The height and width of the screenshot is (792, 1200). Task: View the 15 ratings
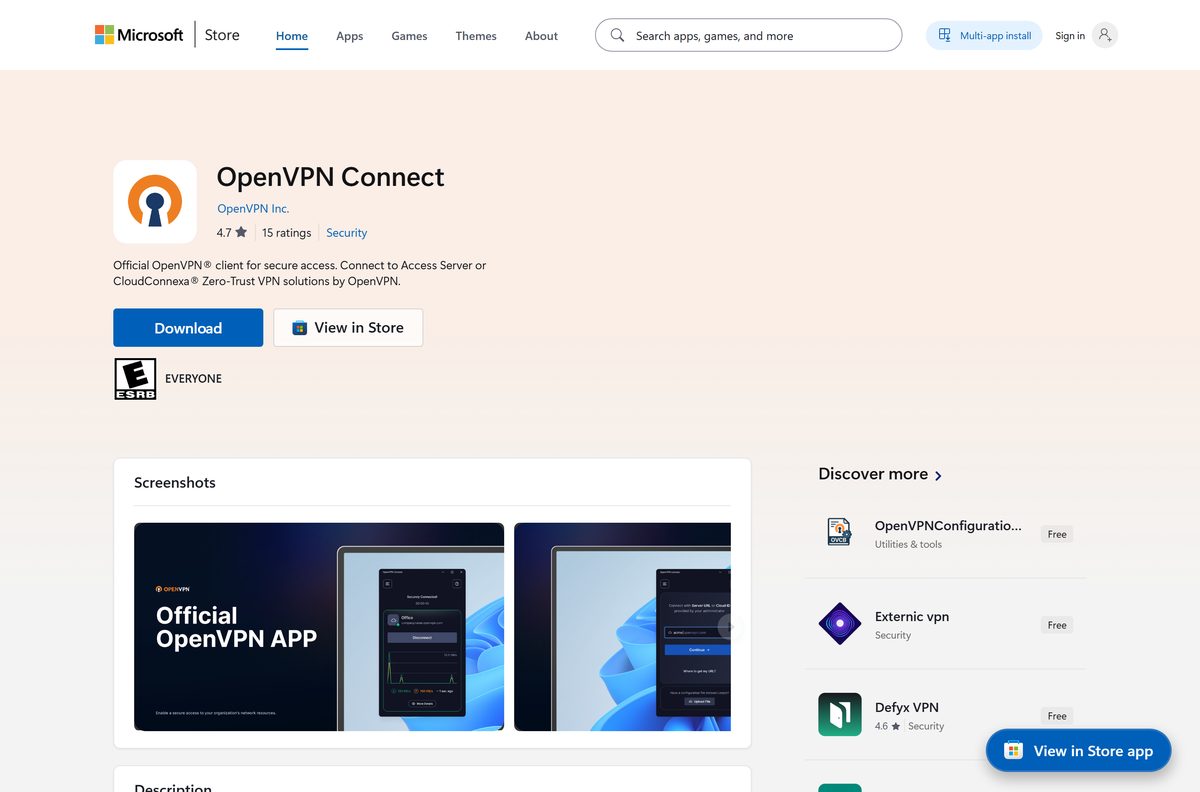287,233
